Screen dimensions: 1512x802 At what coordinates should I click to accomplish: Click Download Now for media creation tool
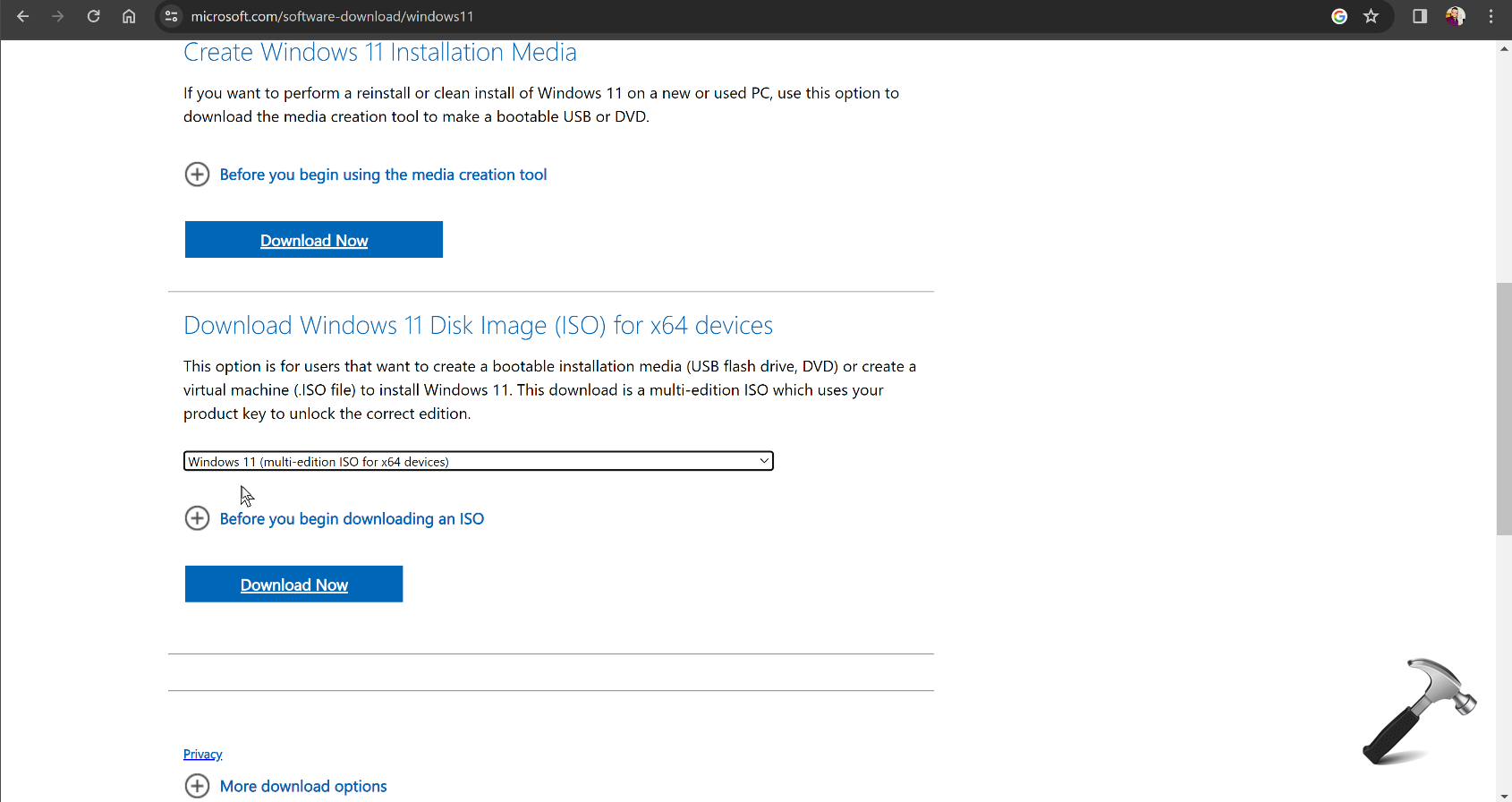click(x=314, y=240)
